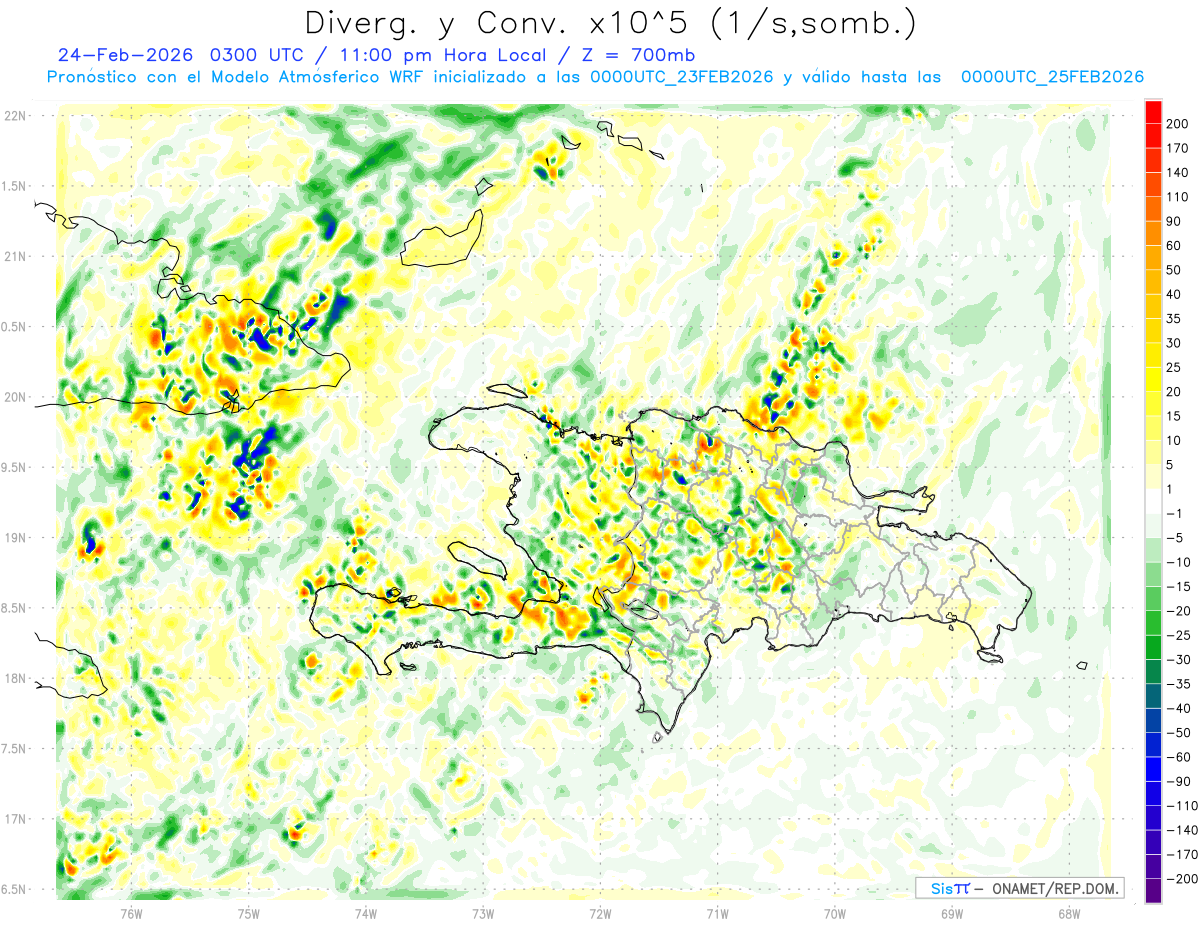The height and width of the screenshot is (927, 1200).
Task: Click the colorbar label '-200'
Action: [x=1184, y=879]
